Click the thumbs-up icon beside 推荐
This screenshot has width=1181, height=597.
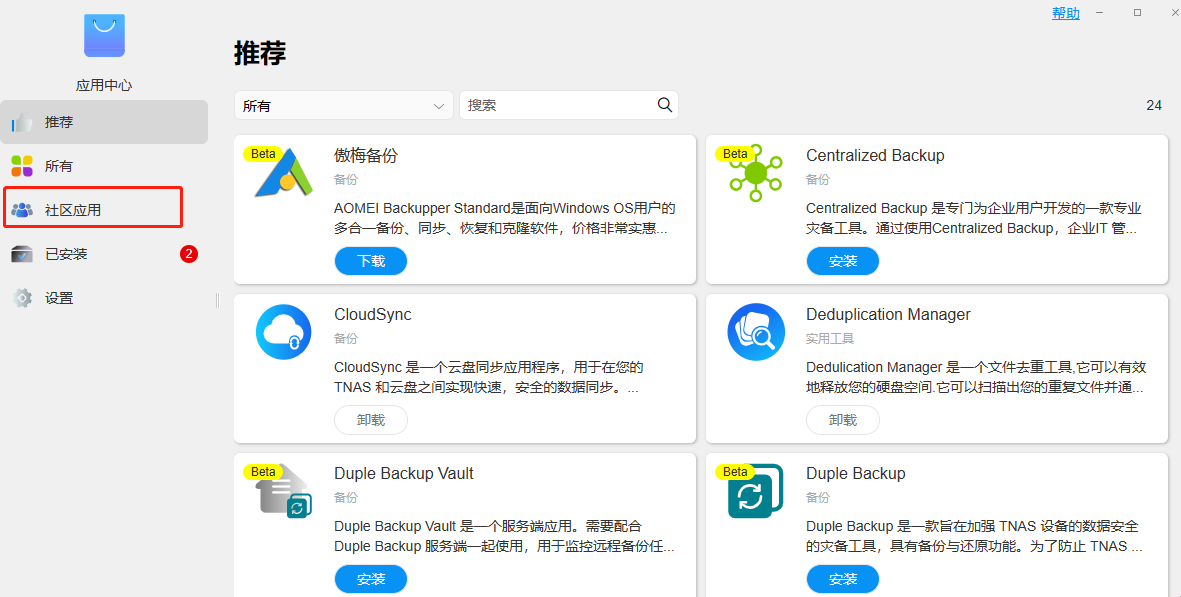(x=22, y=122)
